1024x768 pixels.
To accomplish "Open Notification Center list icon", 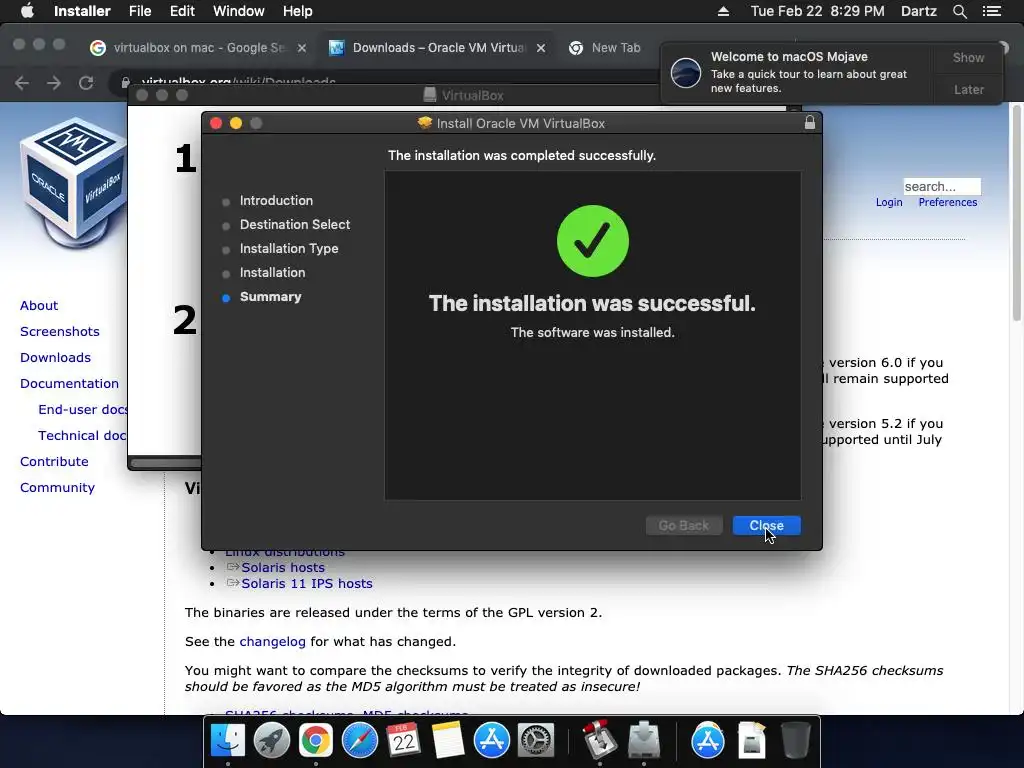I will pos(992,11).
